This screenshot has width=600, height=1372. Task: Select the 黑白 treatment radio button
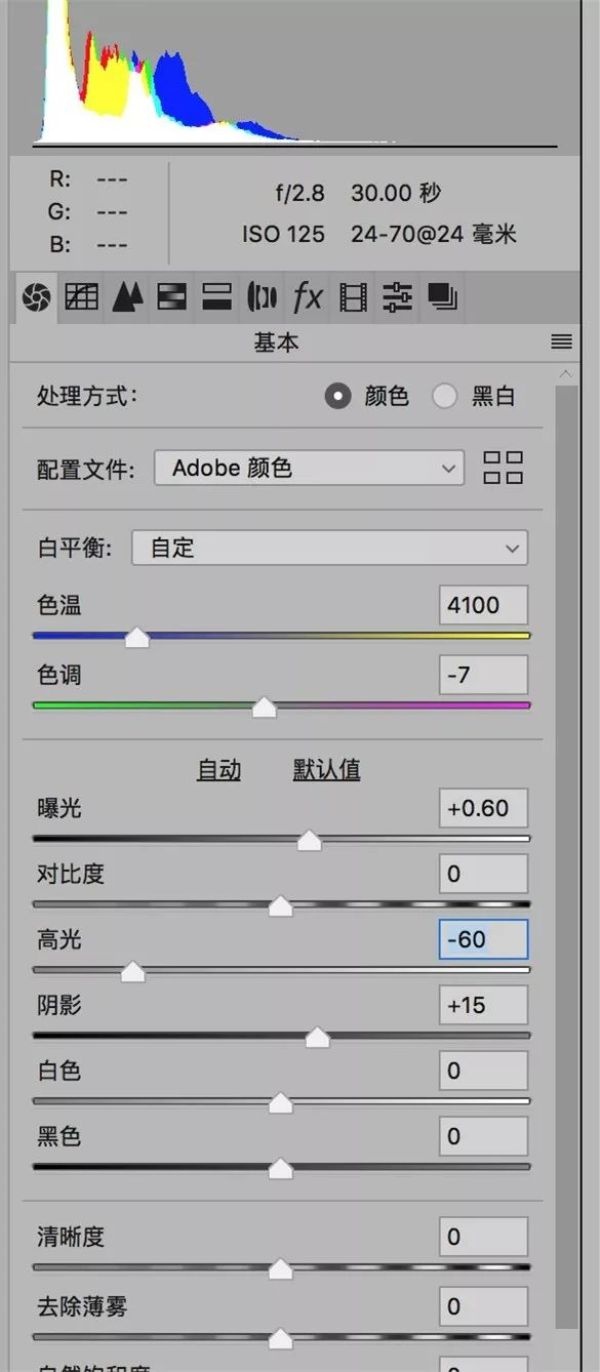coord(444,397)
